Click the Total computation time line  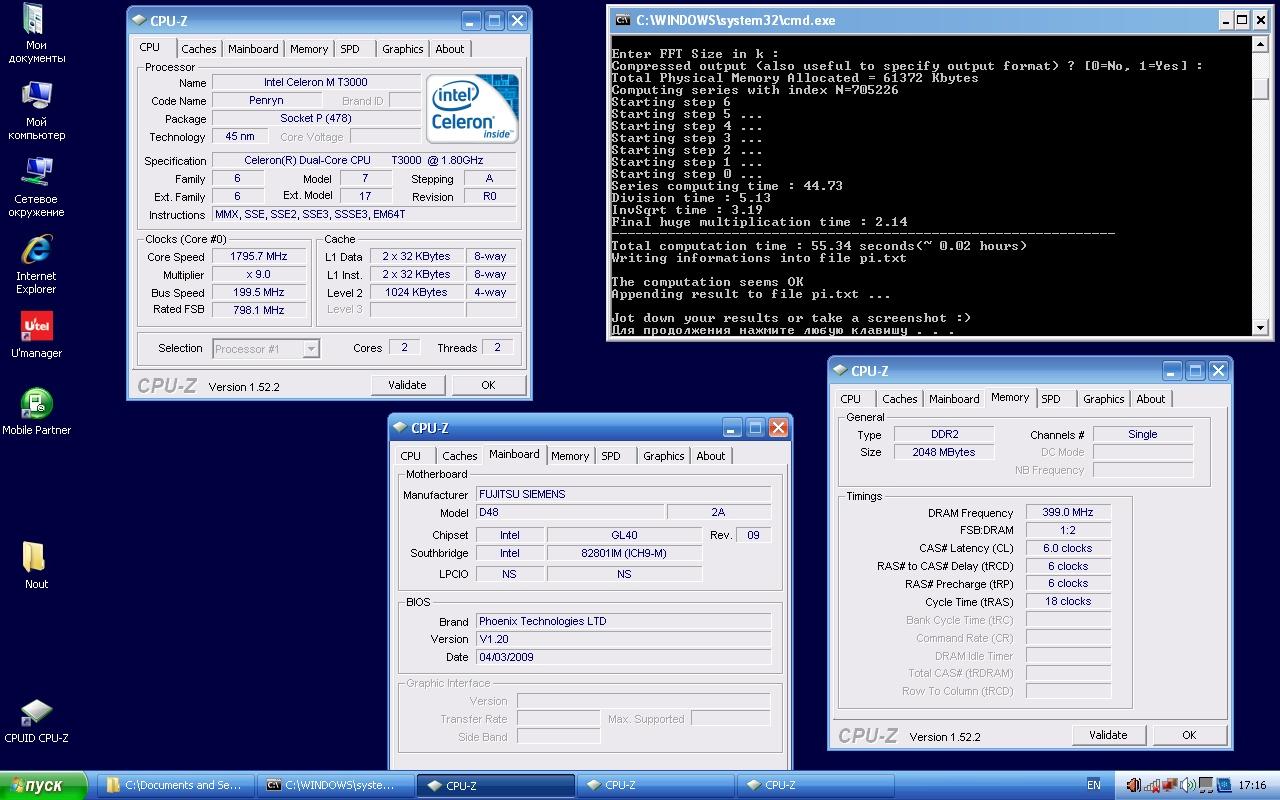tap(819, 246)
